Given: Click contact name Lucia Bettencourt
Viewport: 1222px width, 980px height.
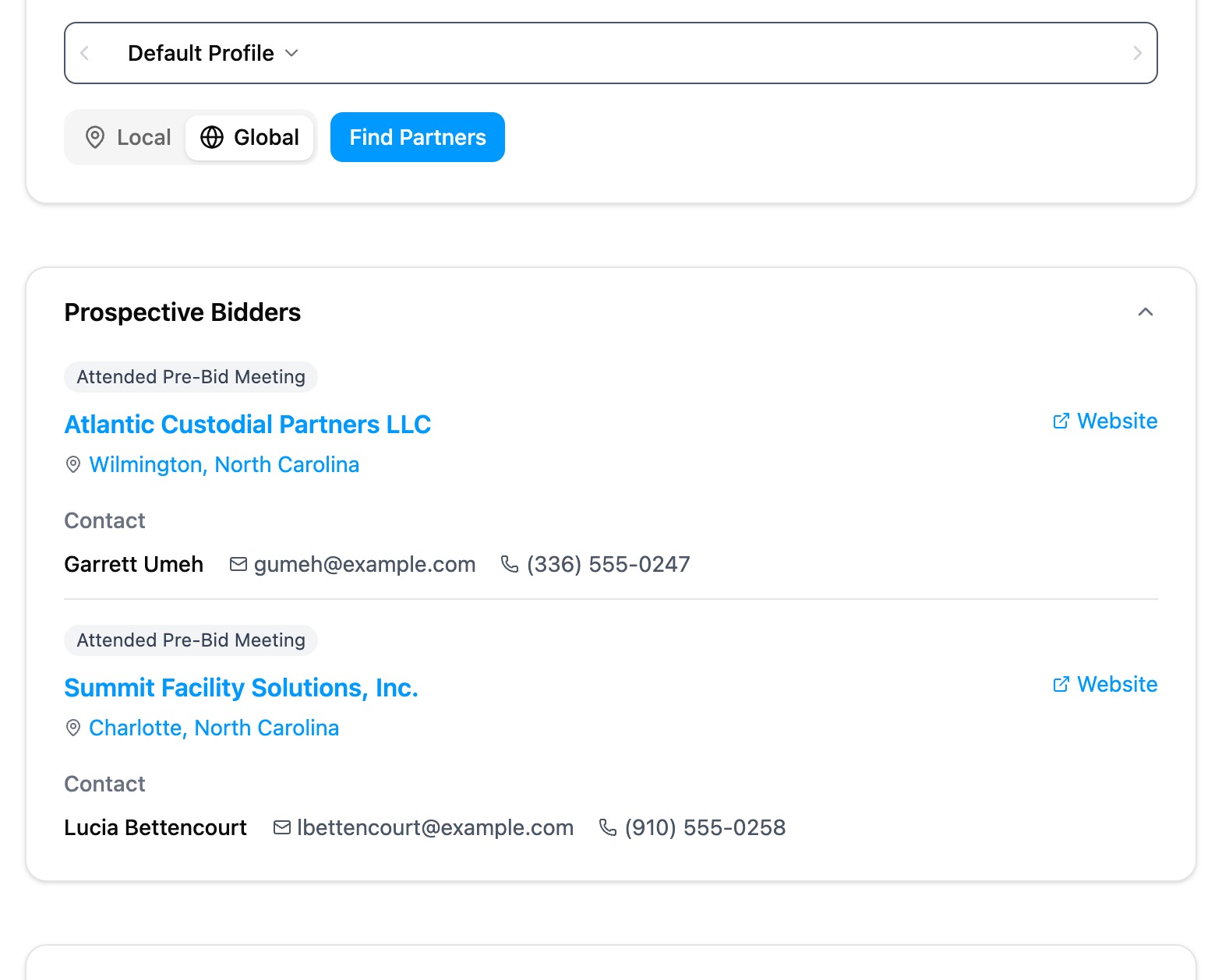Looking at the screenshot, I should [156, 827].
